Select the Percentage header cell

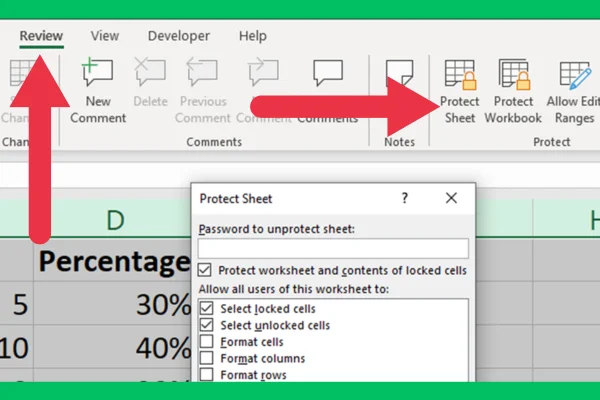pyautogui.click(x=113, y=261)
